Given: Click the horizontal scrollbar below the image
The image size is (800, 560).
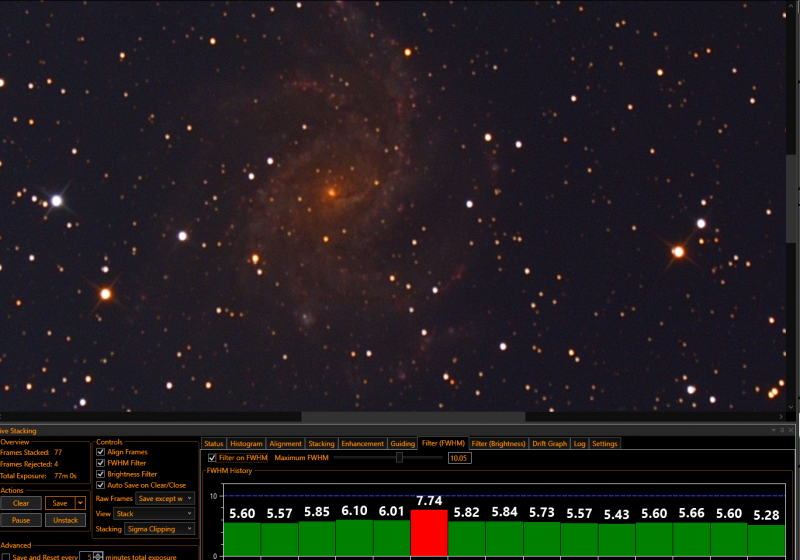Looking at the screenshot, I should (413, 417).
